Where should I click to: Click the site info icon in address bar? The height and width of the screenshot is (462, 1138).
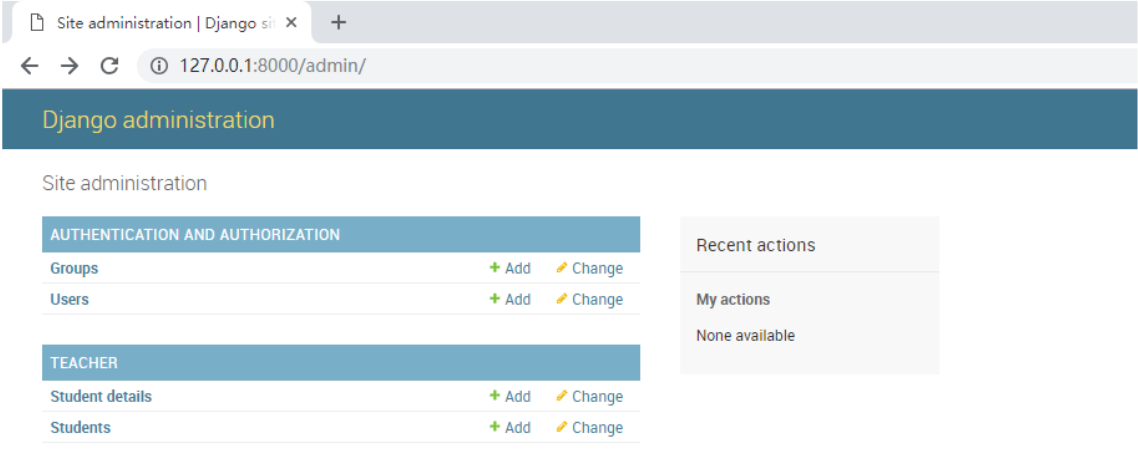[158, 66]
